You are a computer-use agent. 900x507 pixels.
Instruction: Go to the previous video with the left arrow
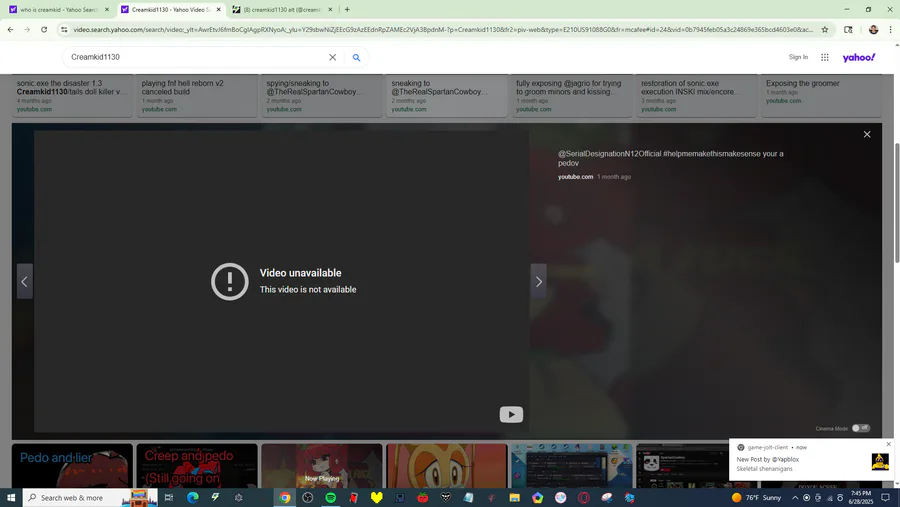(25, 281)
